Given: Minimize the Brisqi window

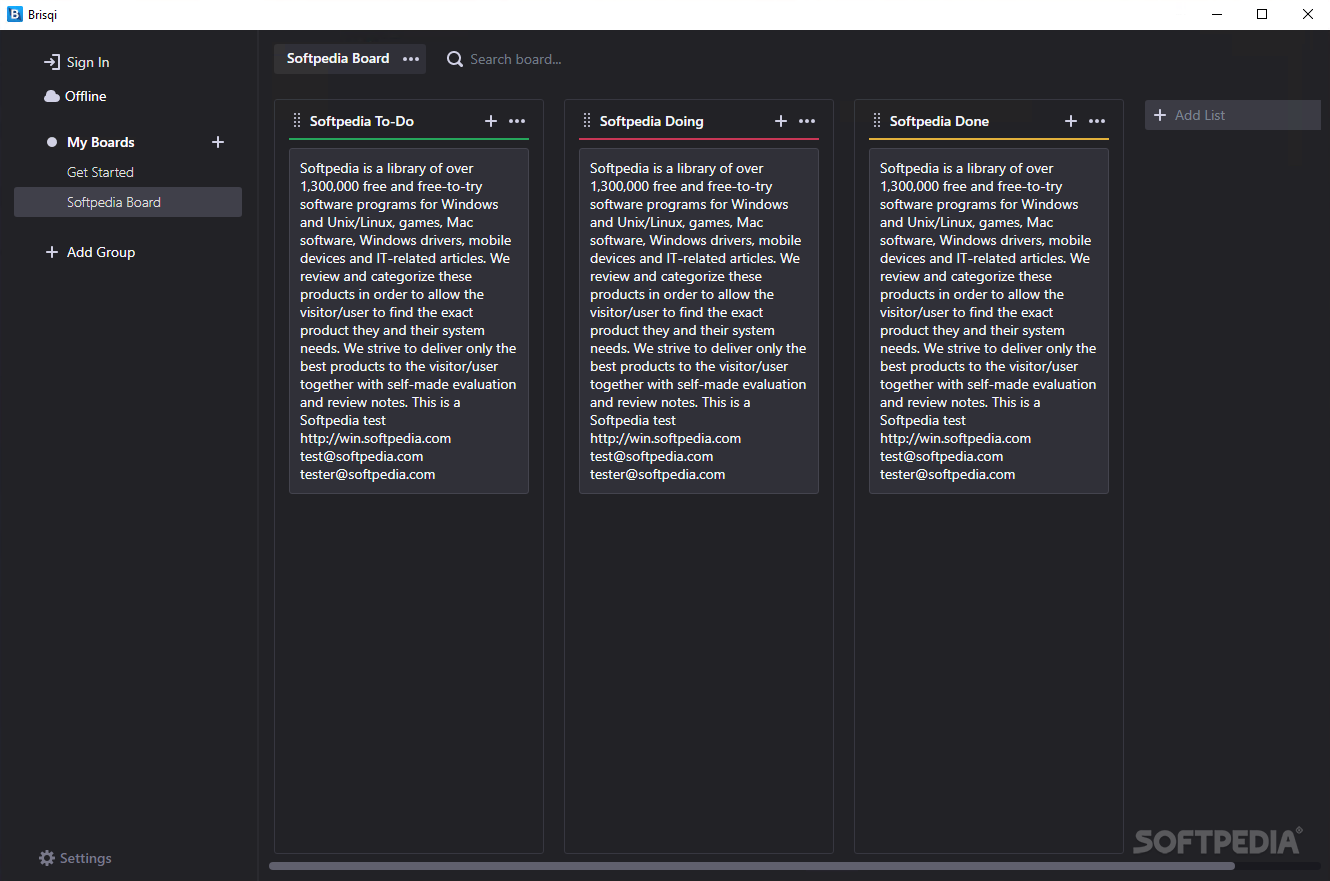Looking at the screenshot, I should pyautogui.click(x=1217, y=14).
